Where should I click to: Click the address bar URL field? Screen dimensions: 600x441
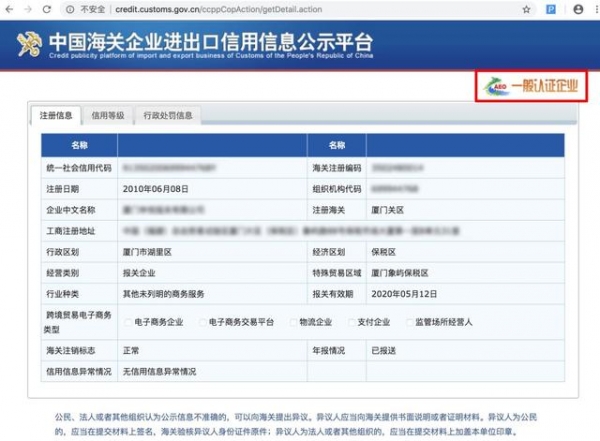(300, 8)
